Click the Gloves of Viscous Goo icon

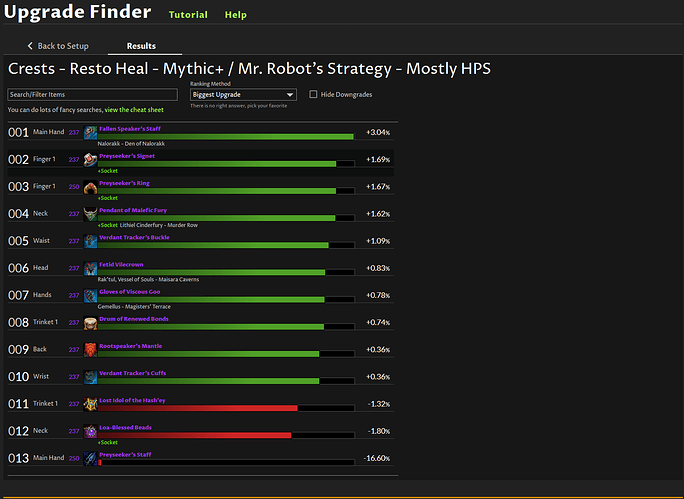tap(90, 295)
